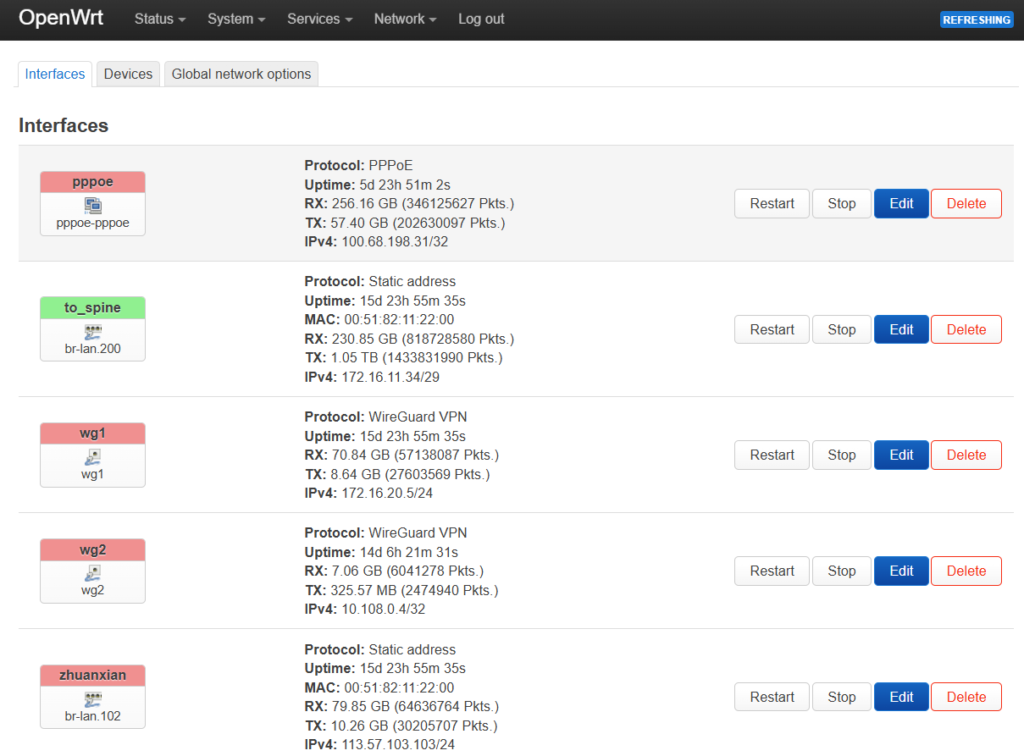The image size is (1024, 756).
Task: Click the wg2 WireGuard interface icon
Action: click(93, 573)
